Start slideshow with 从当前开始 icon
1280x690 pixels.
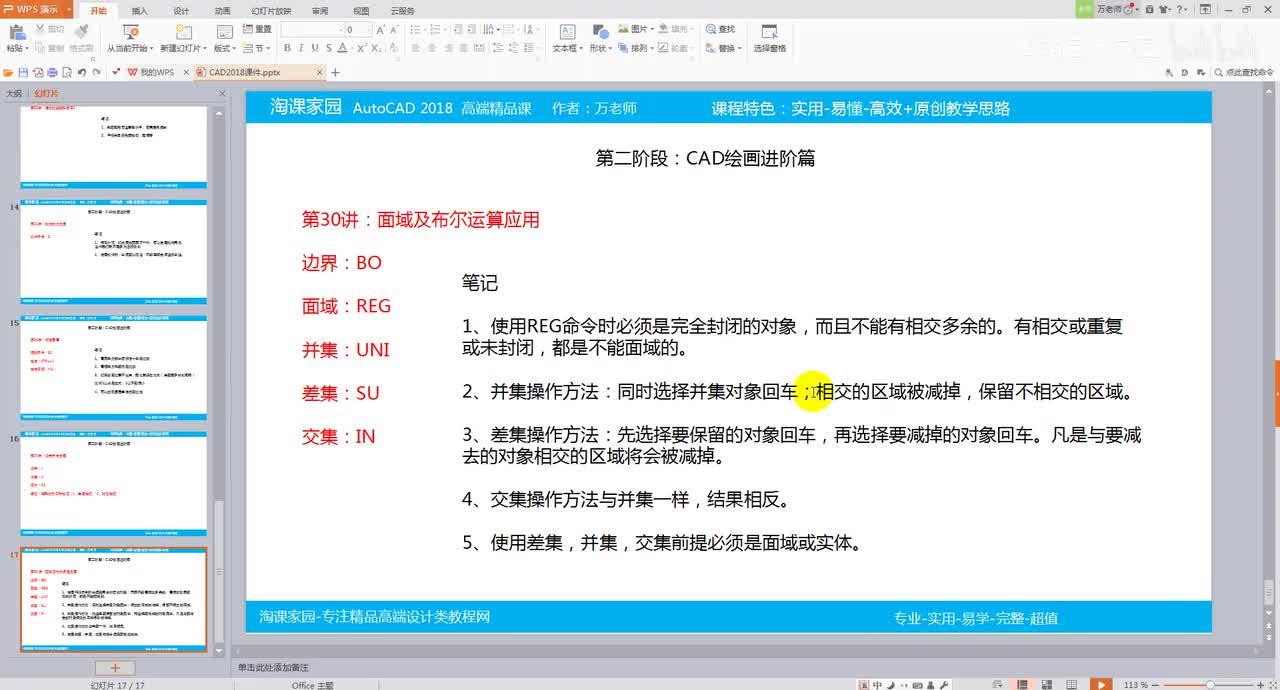pyautogui.click(x=129, y=32)
